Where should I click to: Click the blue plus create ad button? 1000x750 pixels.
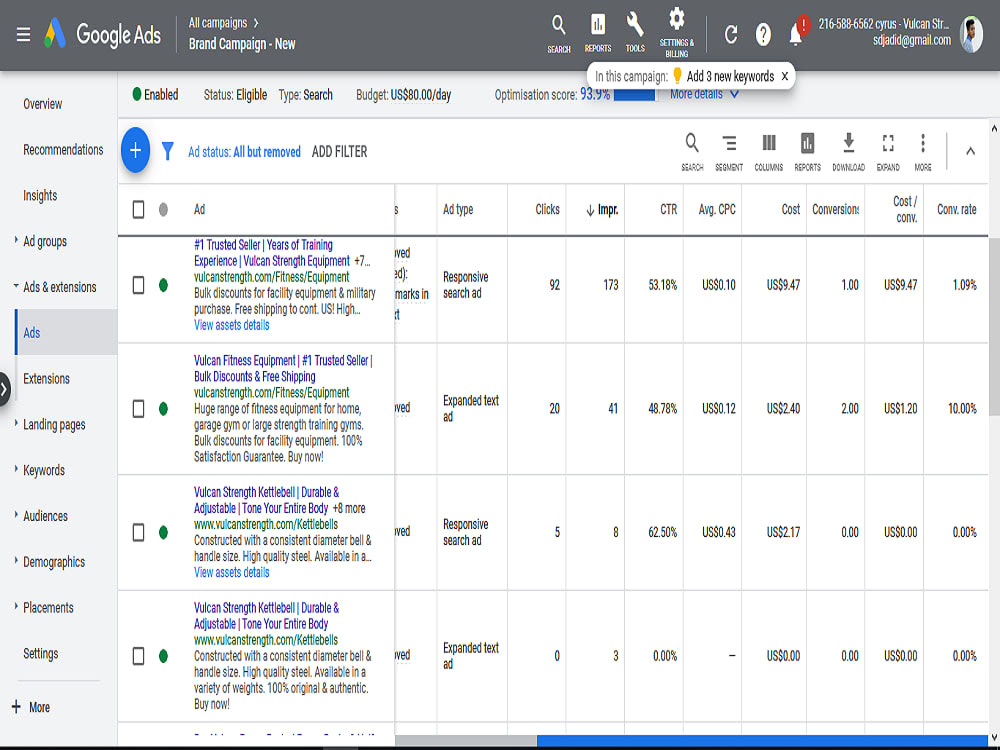point(135,151)
